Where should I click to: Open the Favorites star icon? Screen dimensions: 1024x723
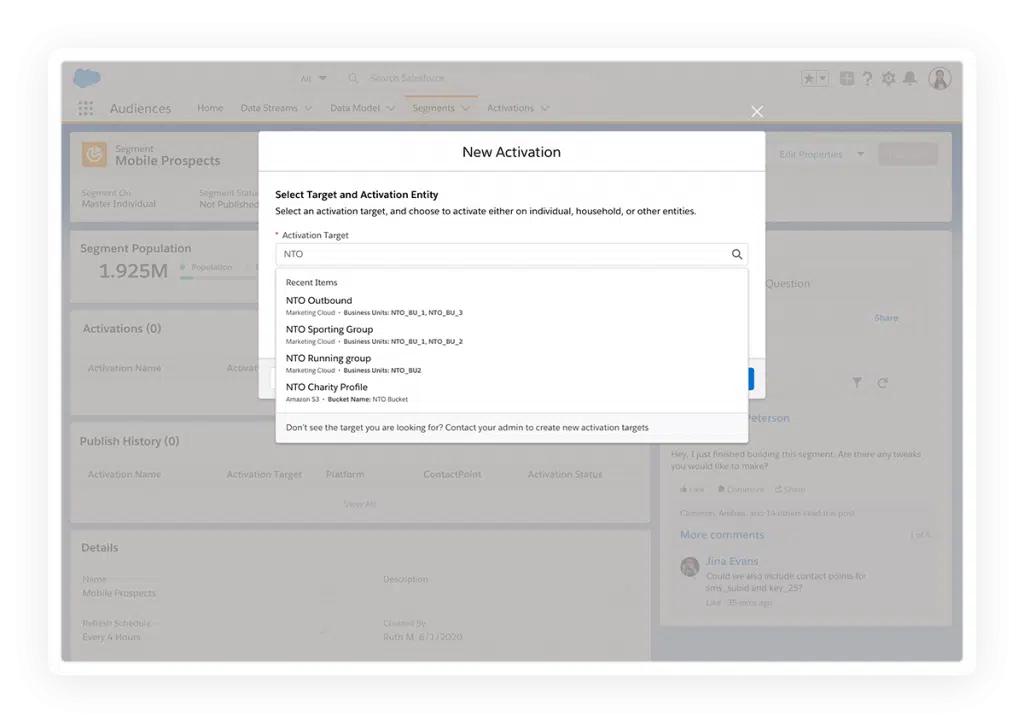coord(808,78)
